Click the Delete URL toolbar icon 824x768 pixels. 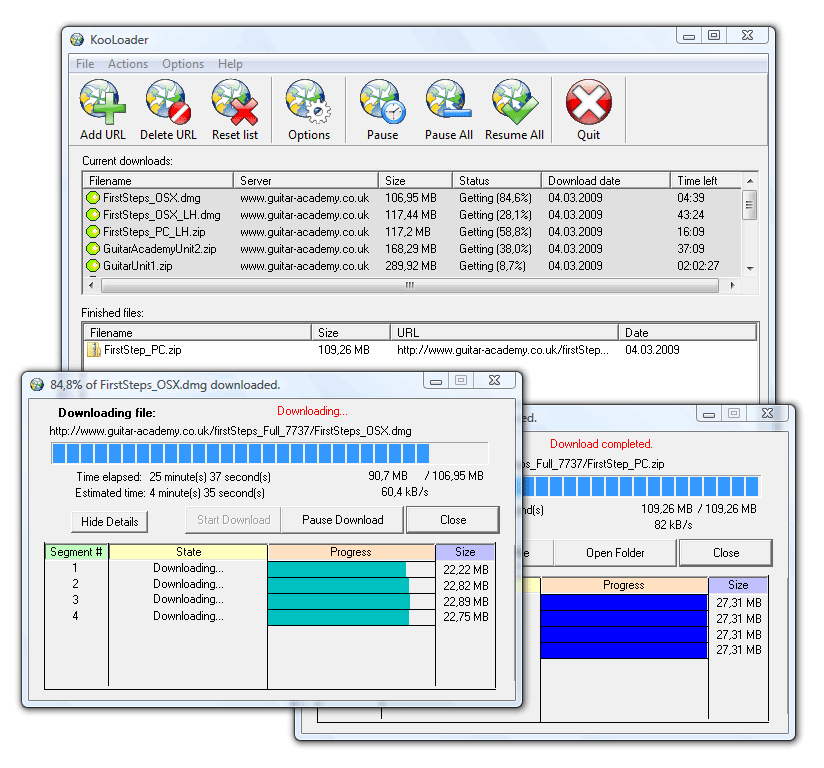168,101
